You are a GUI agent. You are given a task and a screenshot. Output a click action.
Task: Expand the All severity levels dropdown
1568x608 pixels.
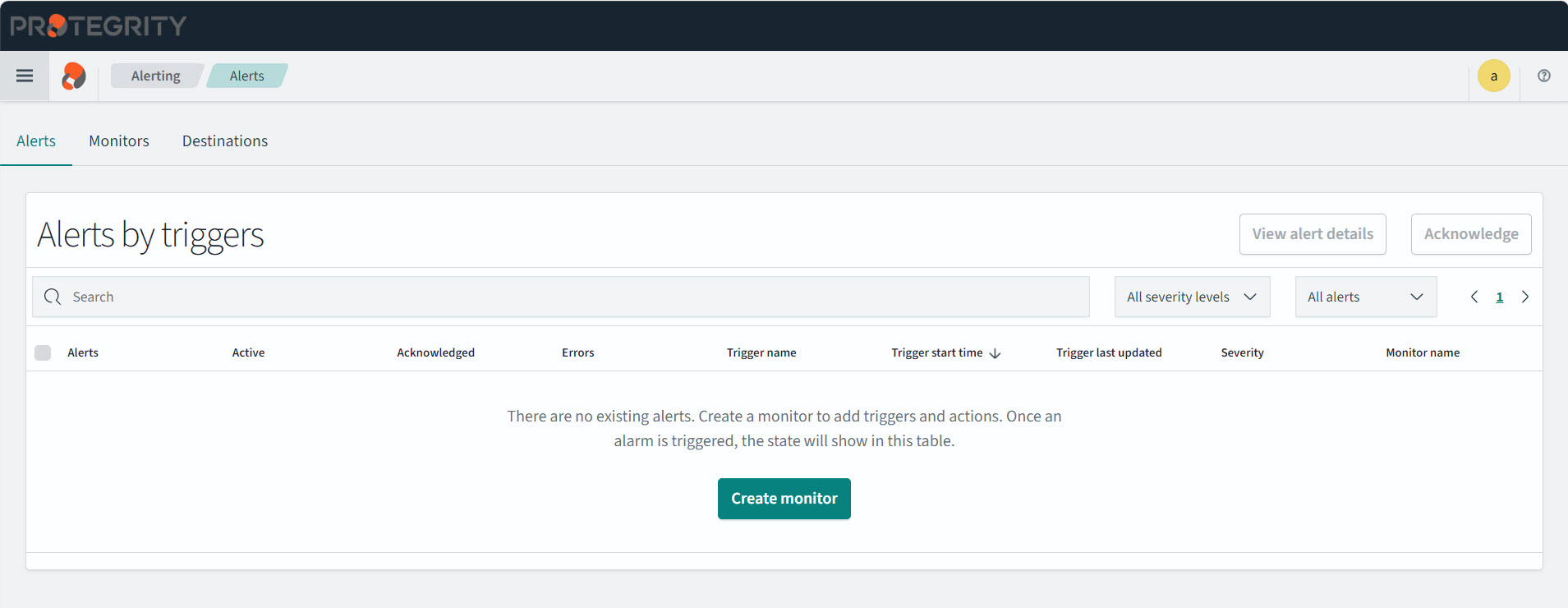point(1192,297)
